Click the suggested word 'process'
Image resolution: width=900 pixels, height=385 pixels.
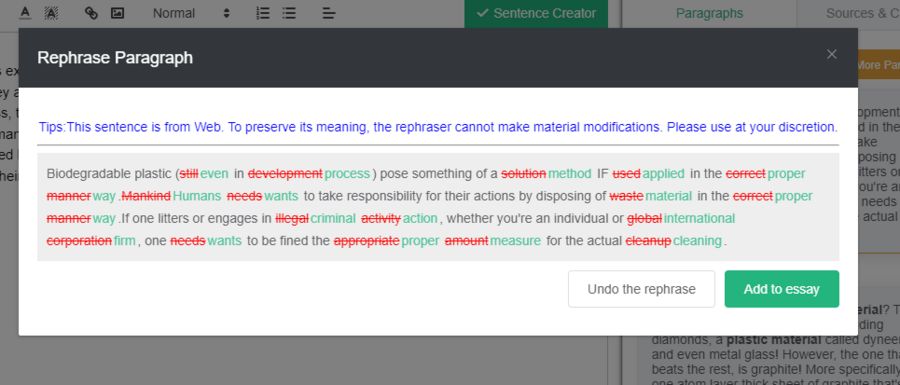tap(347, 174)
